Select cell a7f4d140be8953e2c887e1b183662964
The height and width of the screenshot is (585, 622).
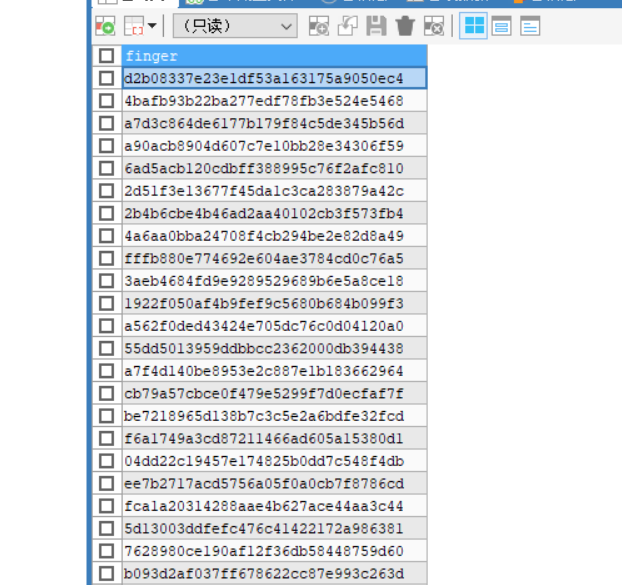click(275, 371)
